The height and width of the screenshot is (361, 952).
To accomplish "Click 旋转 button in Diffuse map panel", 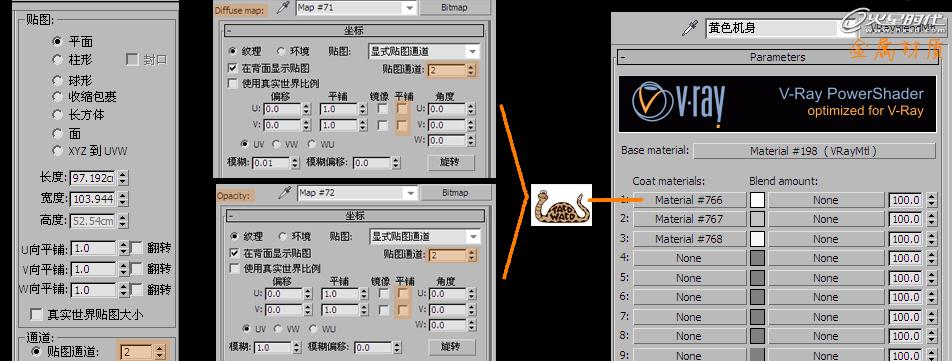I will pyautogui.click(x=450, y=162).
